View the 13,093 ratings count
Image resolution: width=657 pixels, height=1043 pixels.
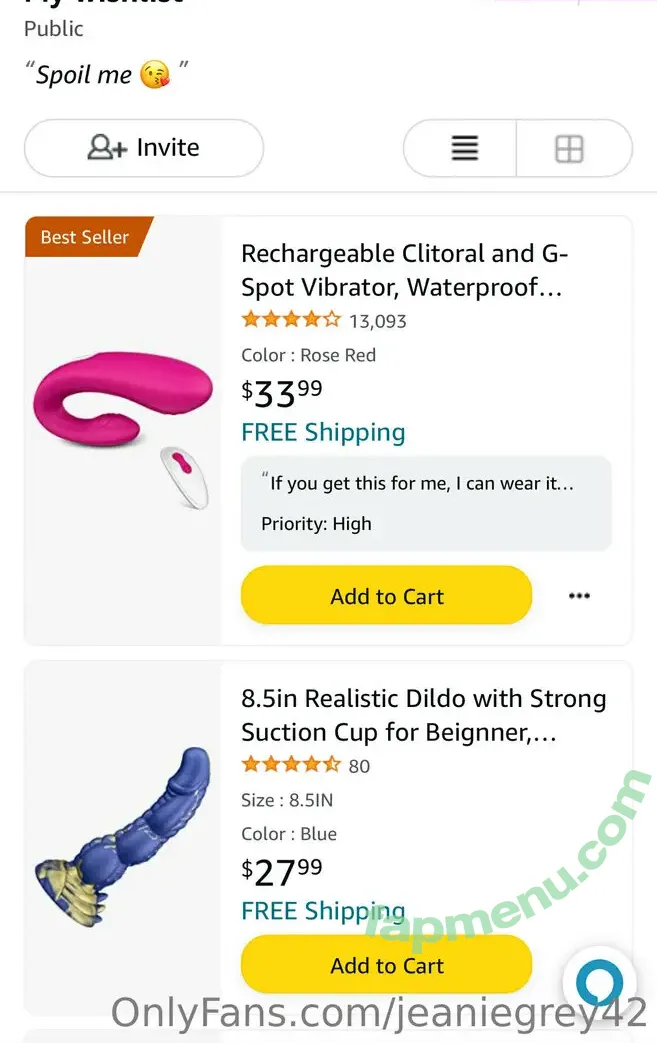point(377,322)
